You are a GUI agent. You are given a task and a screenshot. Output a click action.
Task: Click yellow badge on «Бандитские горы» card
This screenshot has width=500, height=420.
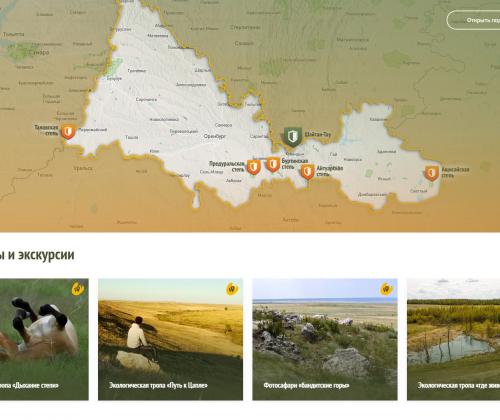(387, 288)
